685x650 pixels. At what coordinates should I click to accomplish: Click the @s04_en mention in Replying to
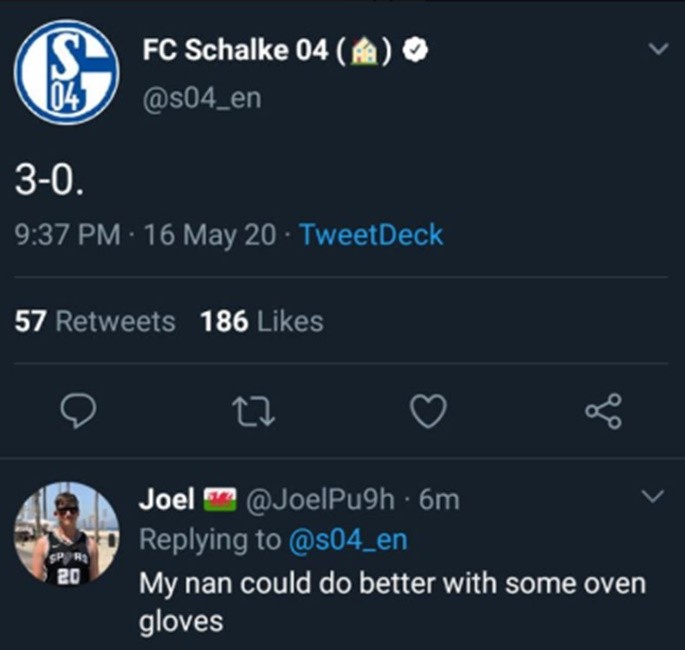click(x=347, y=539)
